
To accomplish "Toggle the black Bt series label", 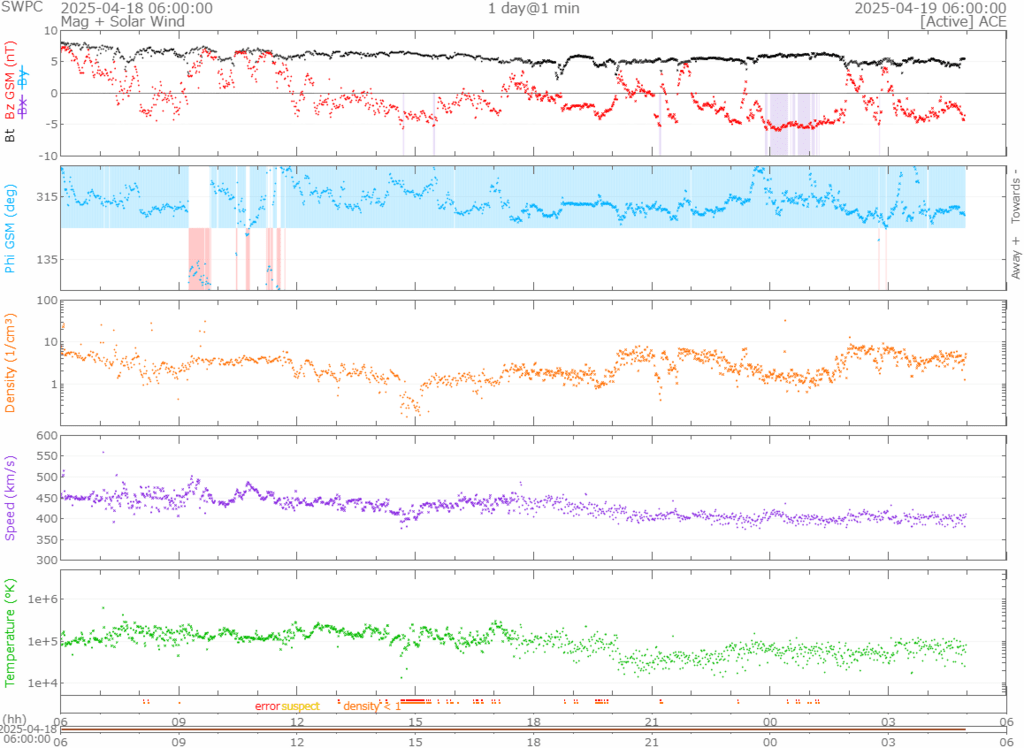I will click(10, 133).
